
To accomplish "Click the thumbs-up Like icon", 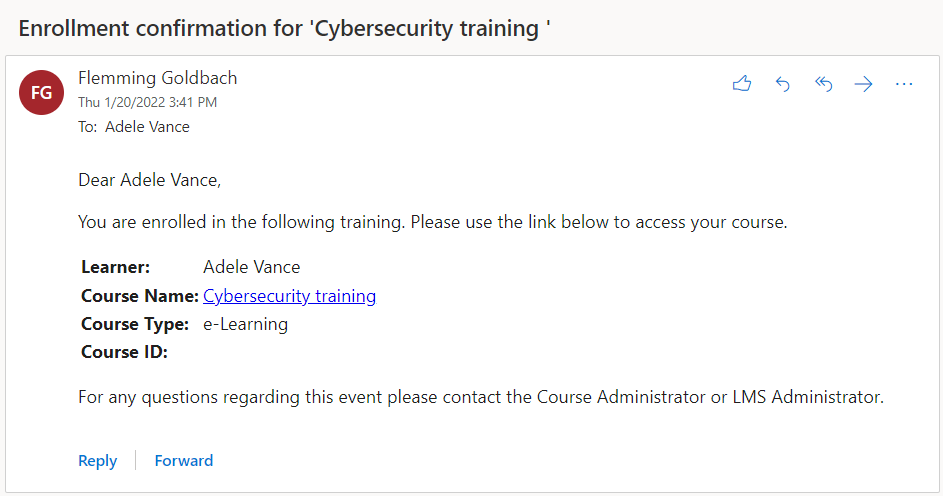I will pos(741,84).
